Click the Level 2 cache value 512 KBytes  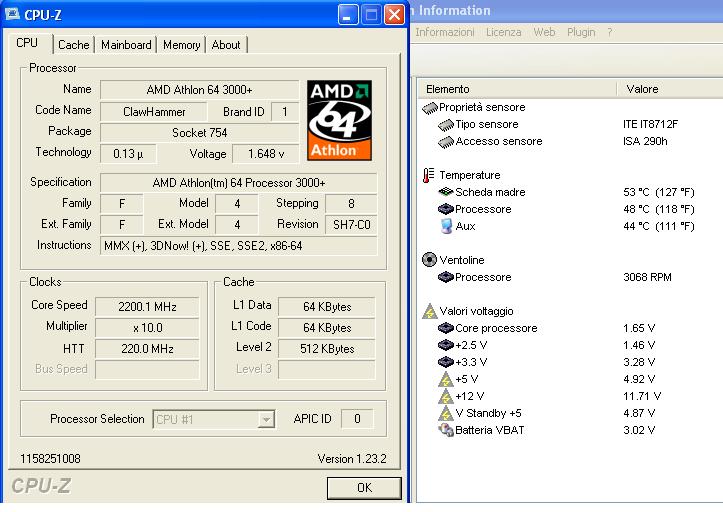pyautogui.click(x=327, y=349)
